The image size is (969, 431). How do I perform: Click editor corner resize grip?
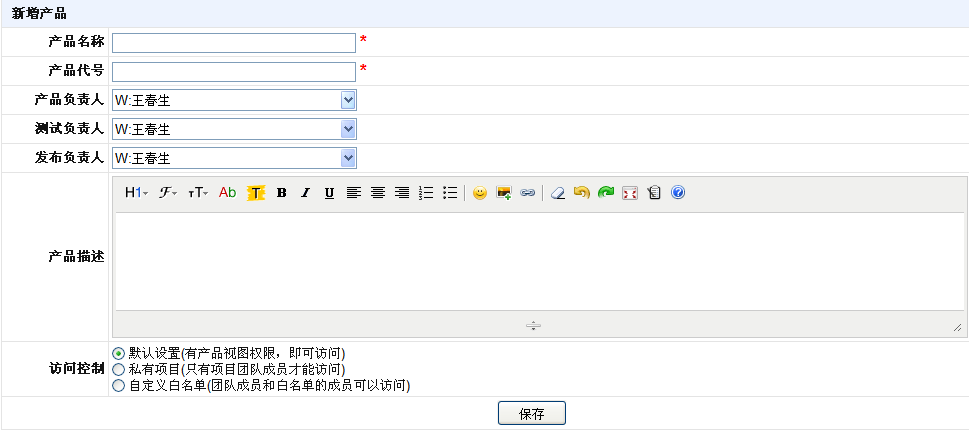[957, 328]
